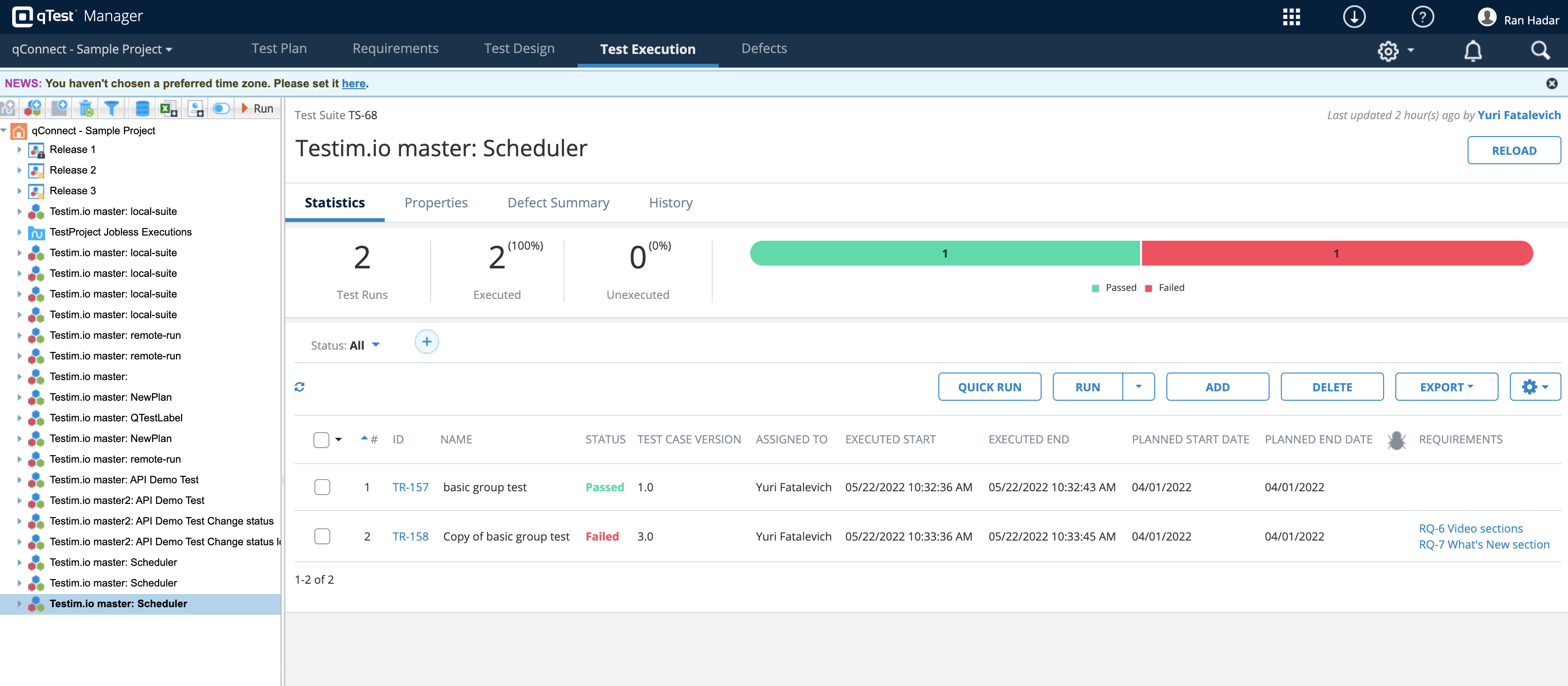This screenshot has width=1568, height=686.
Task: Open the Status: All filter dropdown
Action: pos(345,345)
